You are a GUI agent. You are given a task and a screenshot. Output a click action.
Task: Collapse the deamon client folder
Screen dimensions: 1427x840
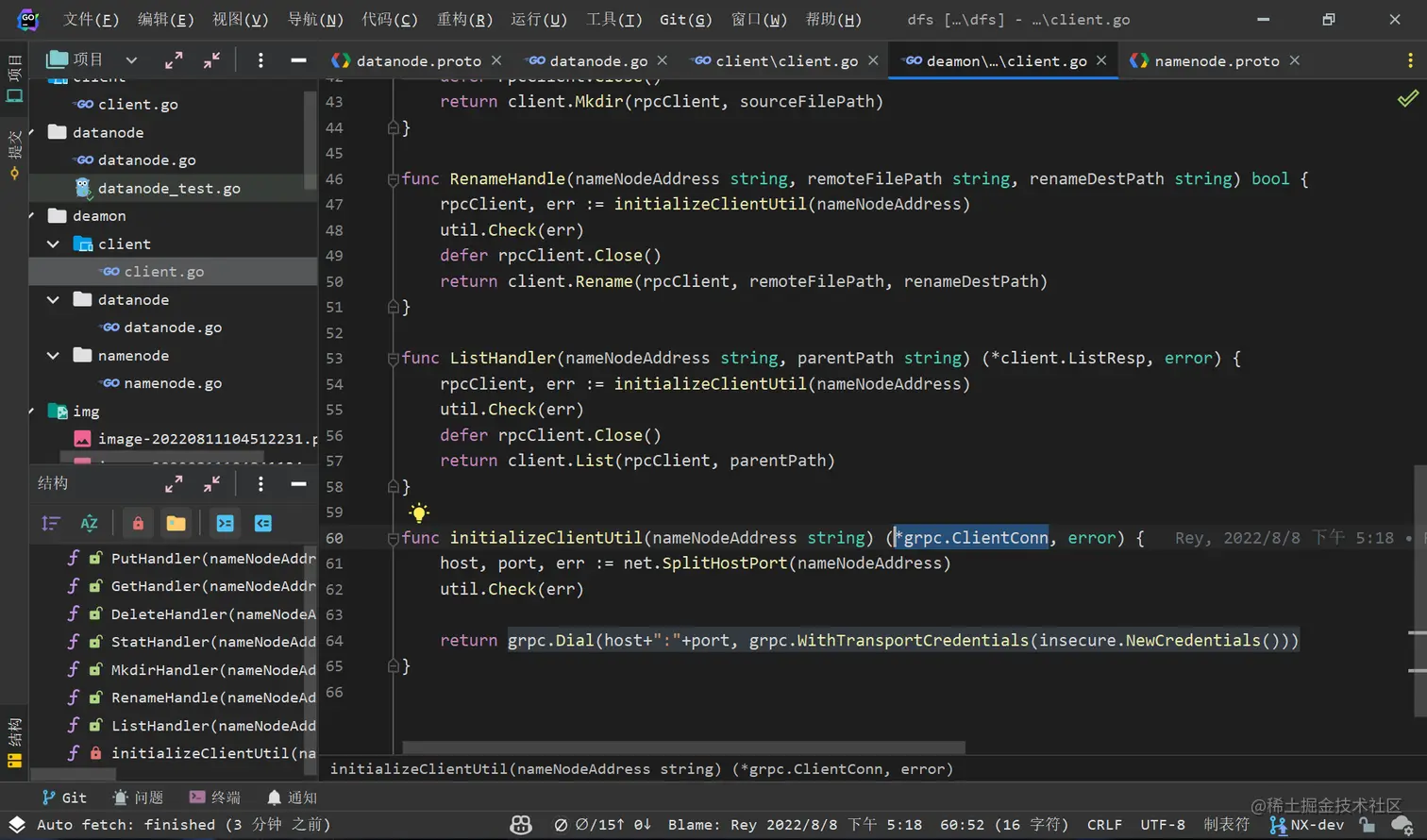(53, 244)
